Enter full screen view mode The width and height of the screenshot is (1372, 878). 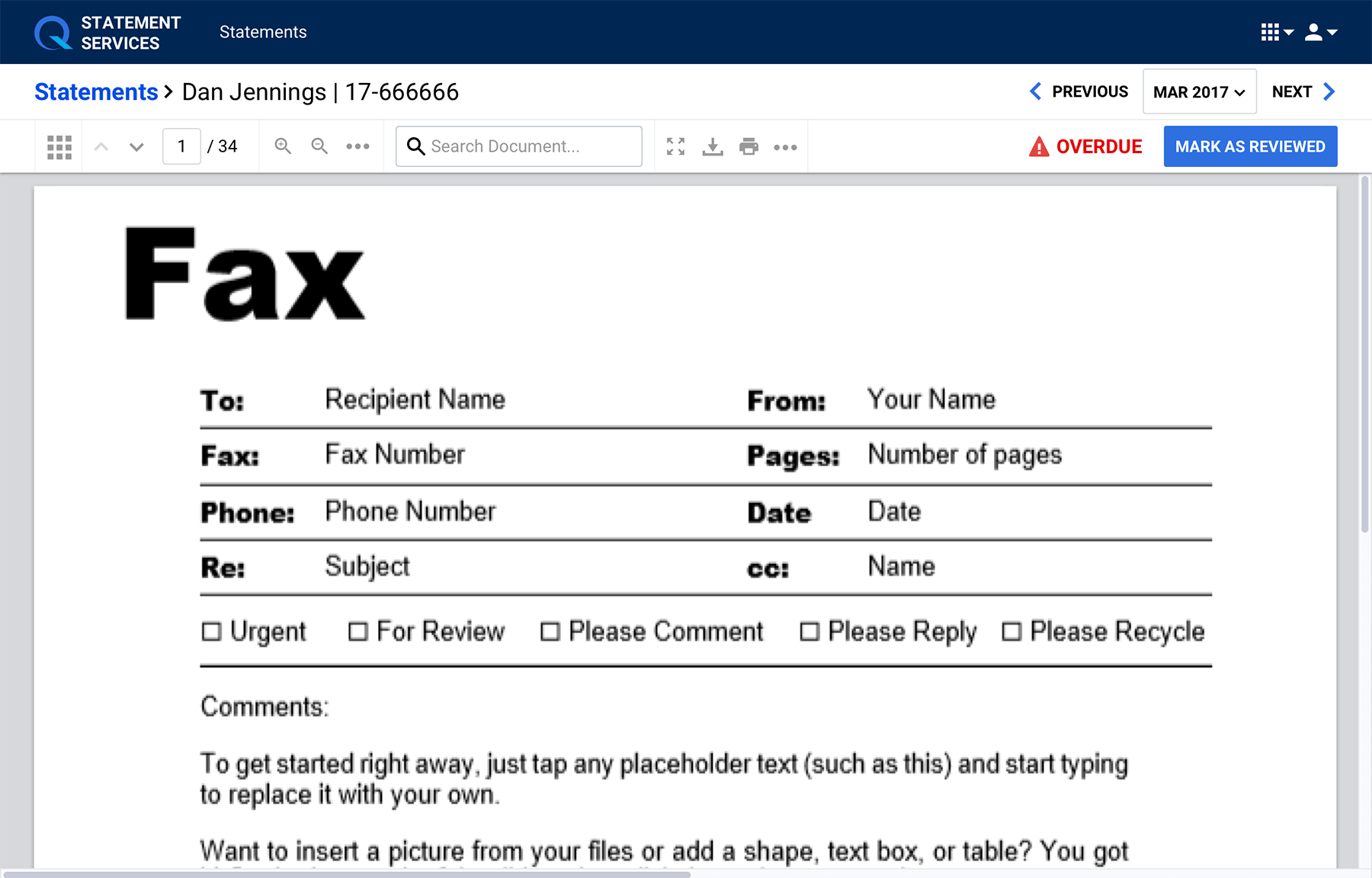tap(675, 146)
